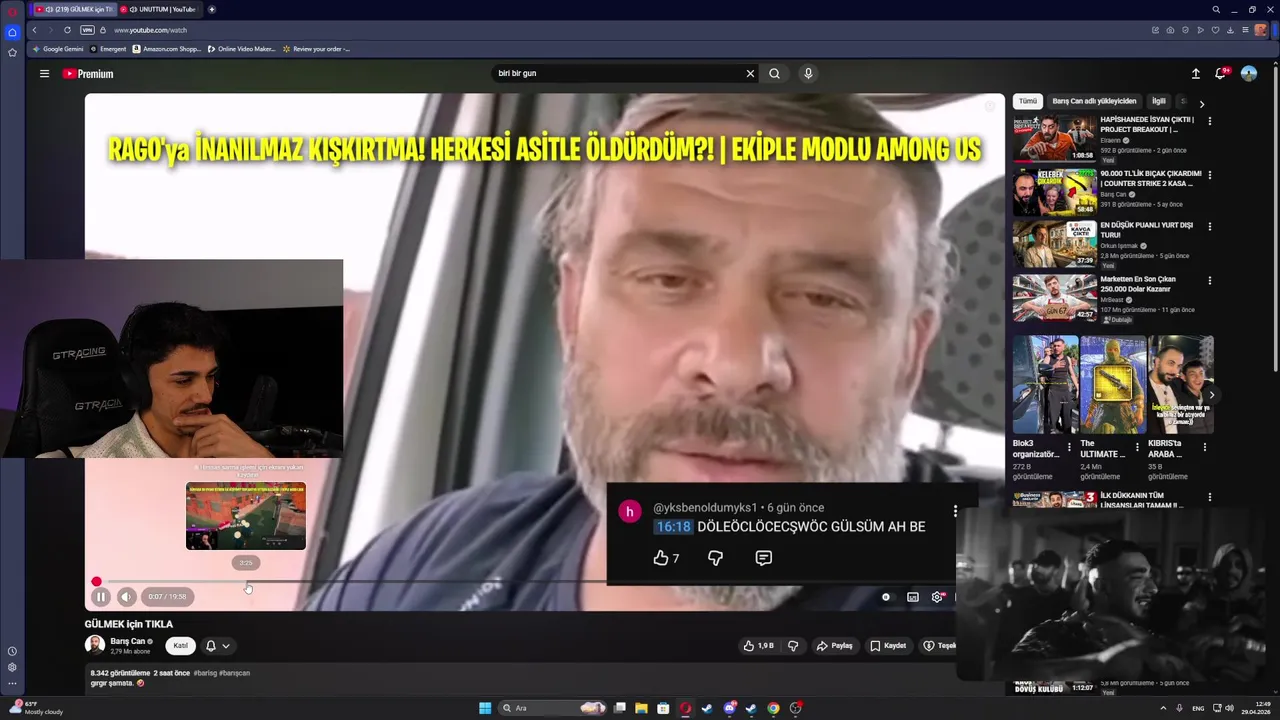Image resolution: width=1280 pixels, height=720 pixels.
Task: Open the YouTube hamburger guide menu
Action: point(44,74)
